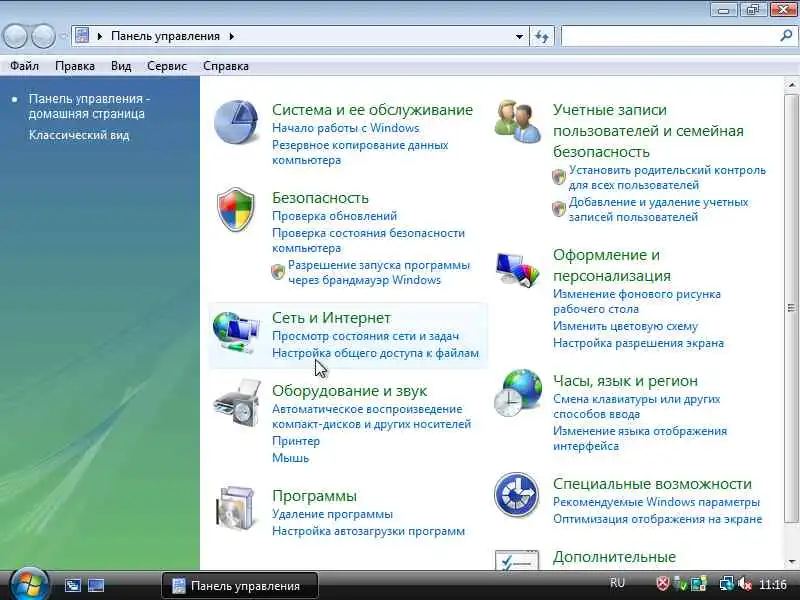Click the red security alert tray icon
The width and height of the screenshot is (800, 600).
click(x=662, y=583)
